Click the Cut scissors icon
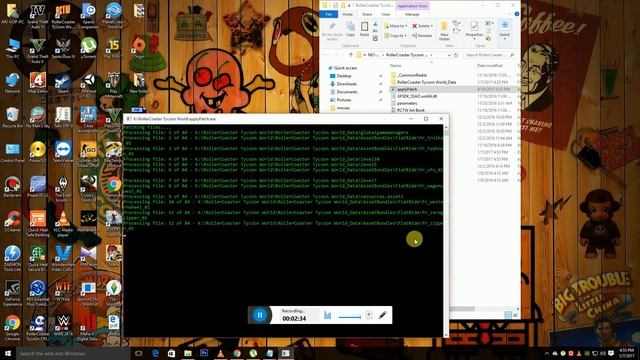The width and height of the screenshot is (640, 360). click(376, 24)
